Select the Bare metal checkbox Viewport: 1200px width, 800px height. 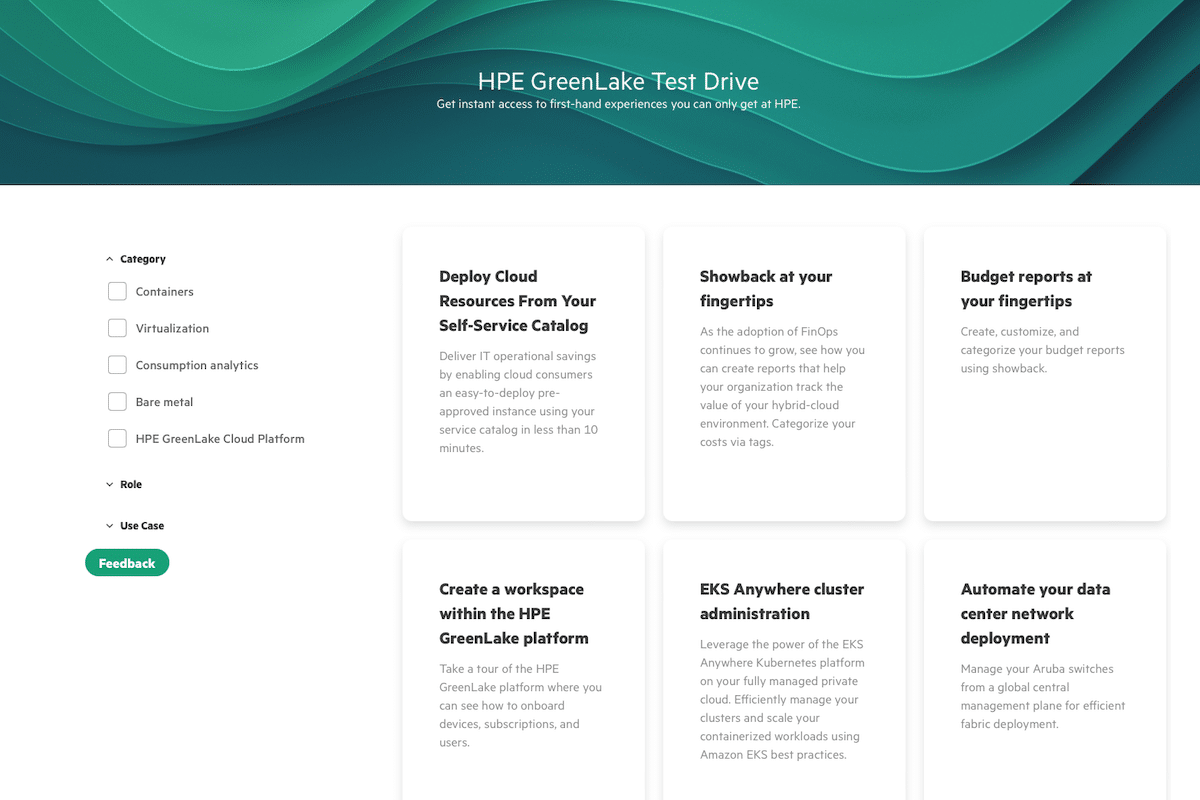click(x=117, y=402)
